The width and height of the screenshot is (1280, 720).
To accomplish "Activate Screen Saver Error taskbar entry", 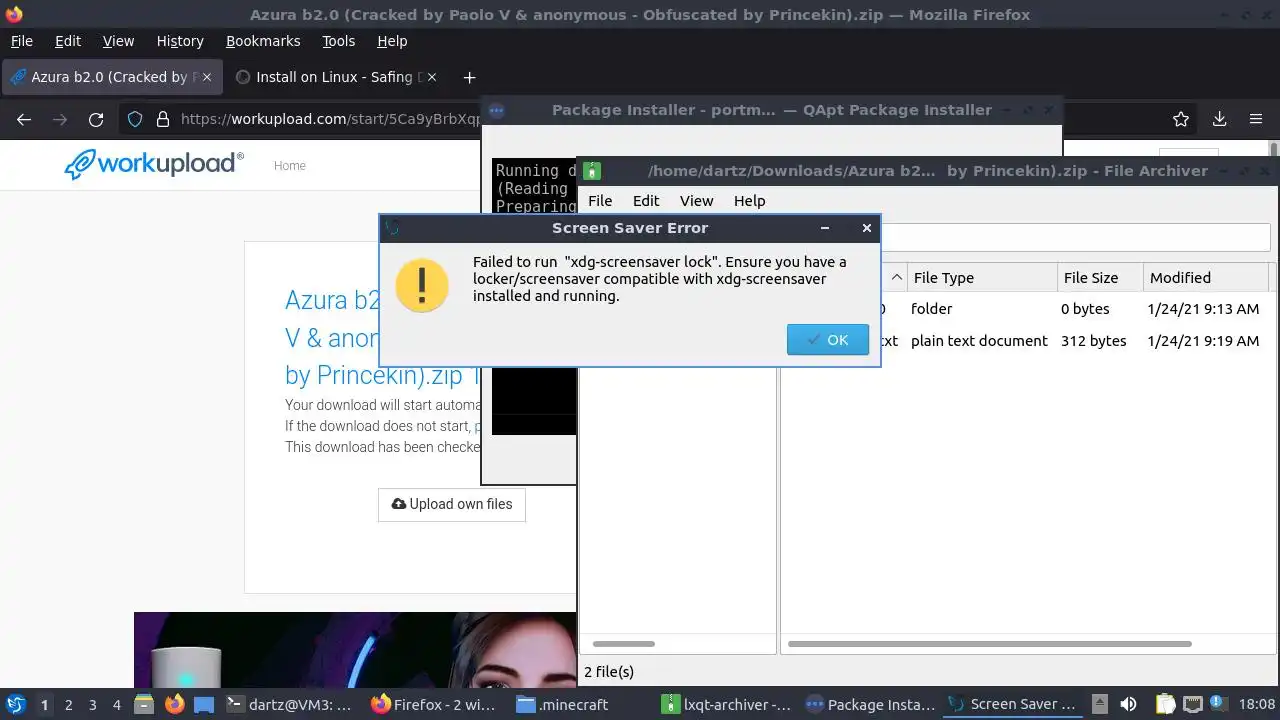I will (1013, 704).
